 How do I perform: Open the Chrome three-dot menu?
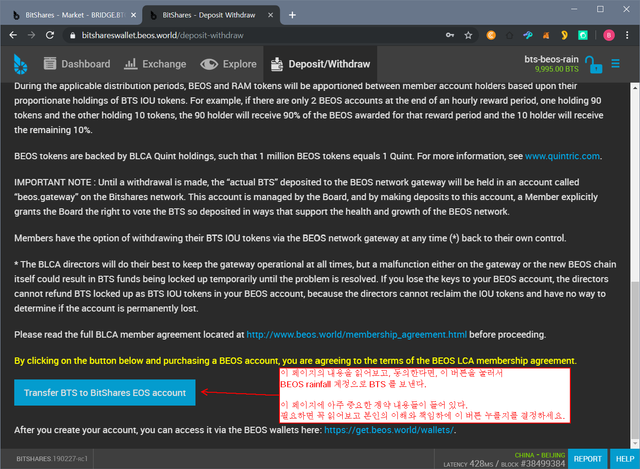coord(627,36)
